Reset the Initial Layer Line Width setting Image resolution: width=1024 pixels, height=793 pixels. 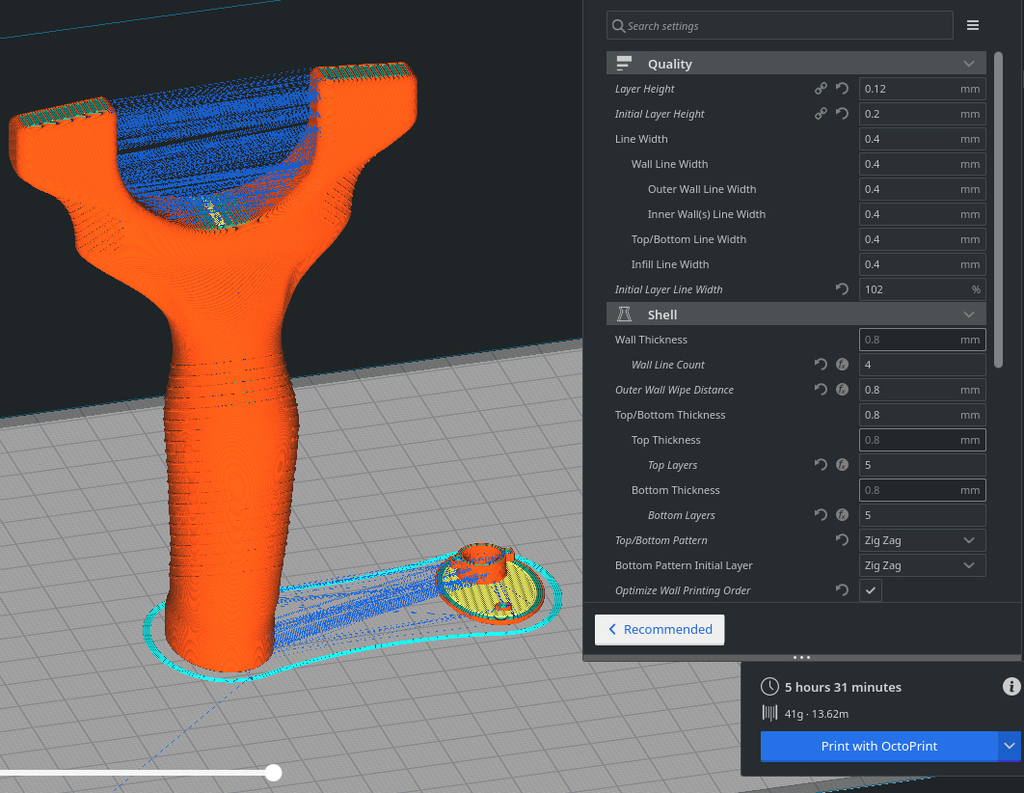[842, 289]
